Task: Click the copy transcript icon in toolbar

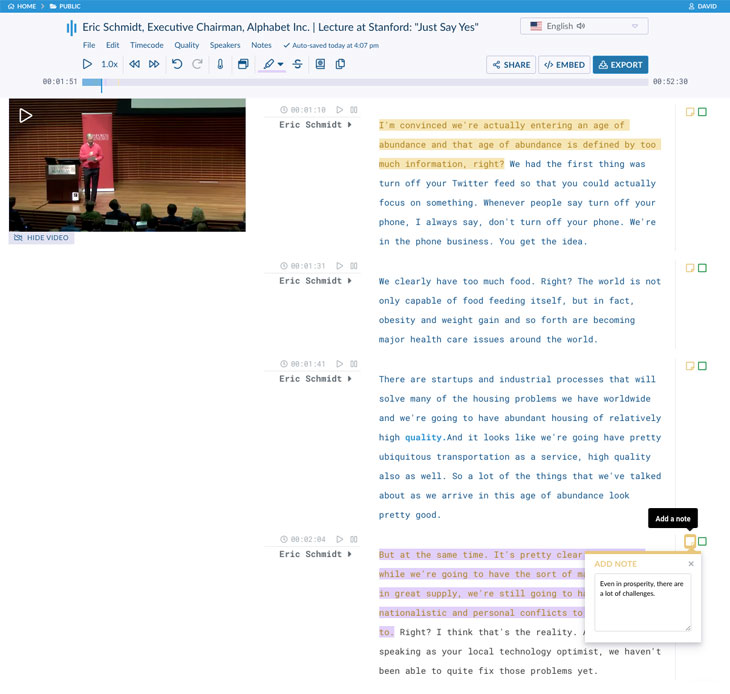Action: pyautogui.click(x=340, y=64)
